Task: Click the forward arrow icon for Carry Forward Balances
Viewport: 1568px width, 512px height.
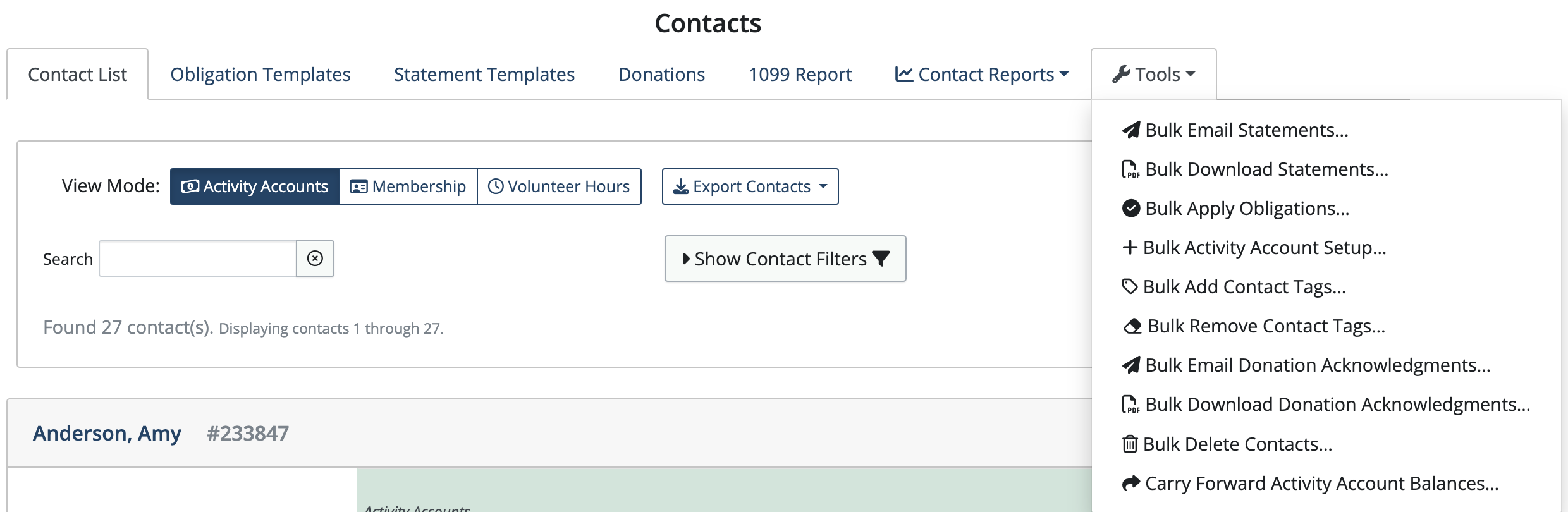Action: pos(1130,483)
